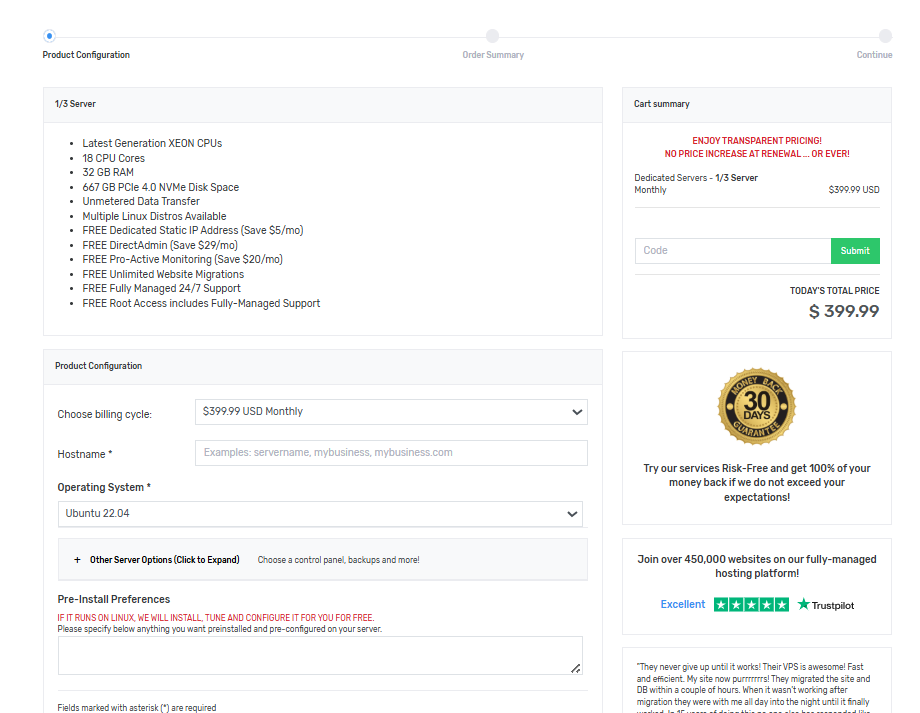The height and width of the screenshot is (713, 920).
Task: Click the '1/3 Server' panel heading
Action: 75,104
